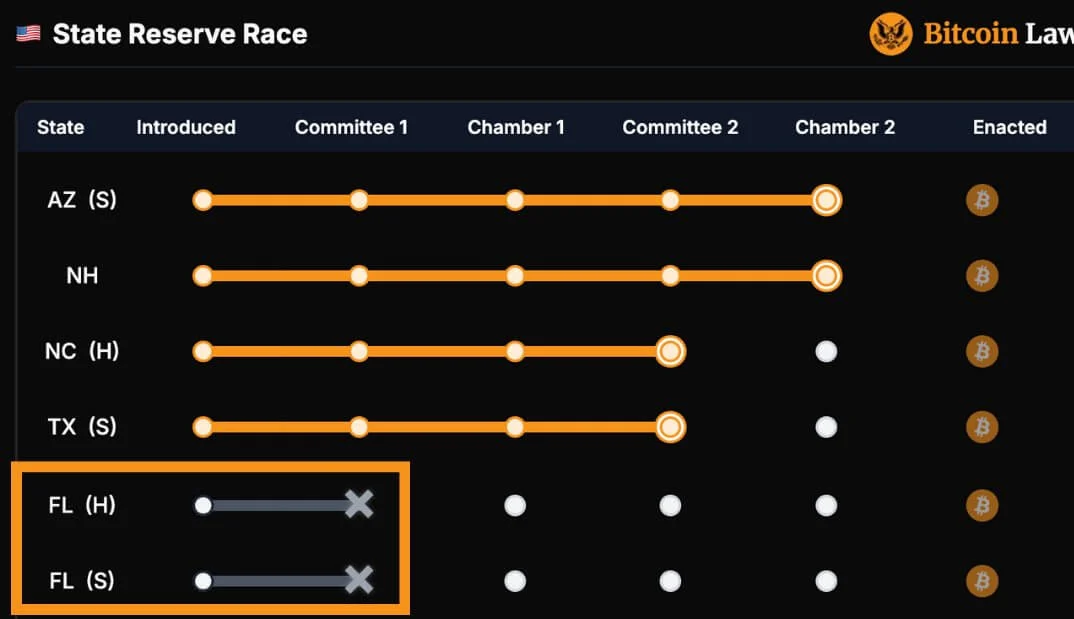This screenshot has width=1074, height=619.
Task: Toggle the highlighted Chamber 2 milestone for AZ
Action: pyautogui.click(x=826, y=199)
